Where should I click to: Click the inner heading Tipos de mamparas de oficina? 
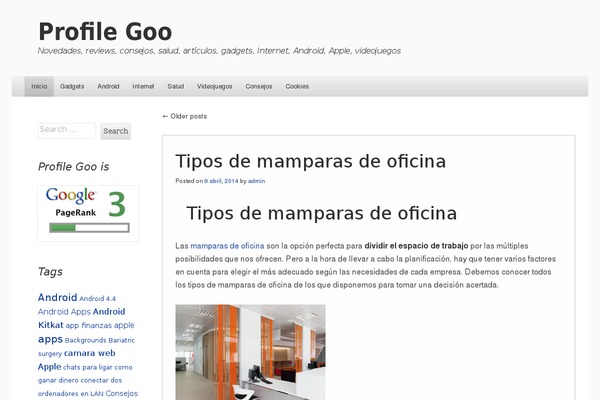321,213
